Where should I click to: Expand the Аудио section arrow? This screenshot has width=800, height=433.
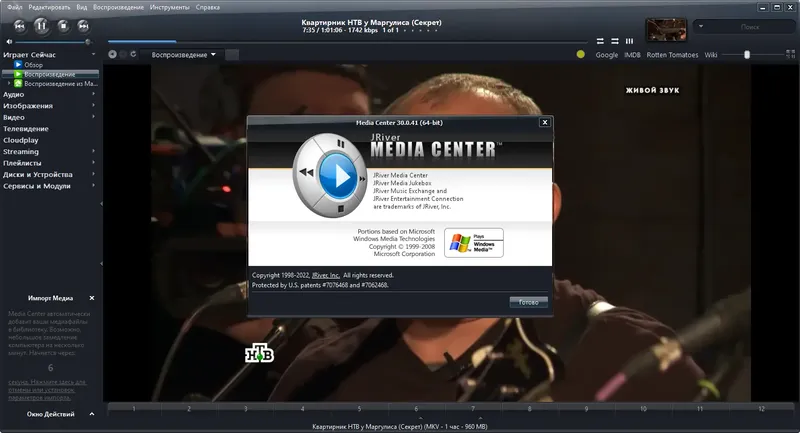[93, 94]
